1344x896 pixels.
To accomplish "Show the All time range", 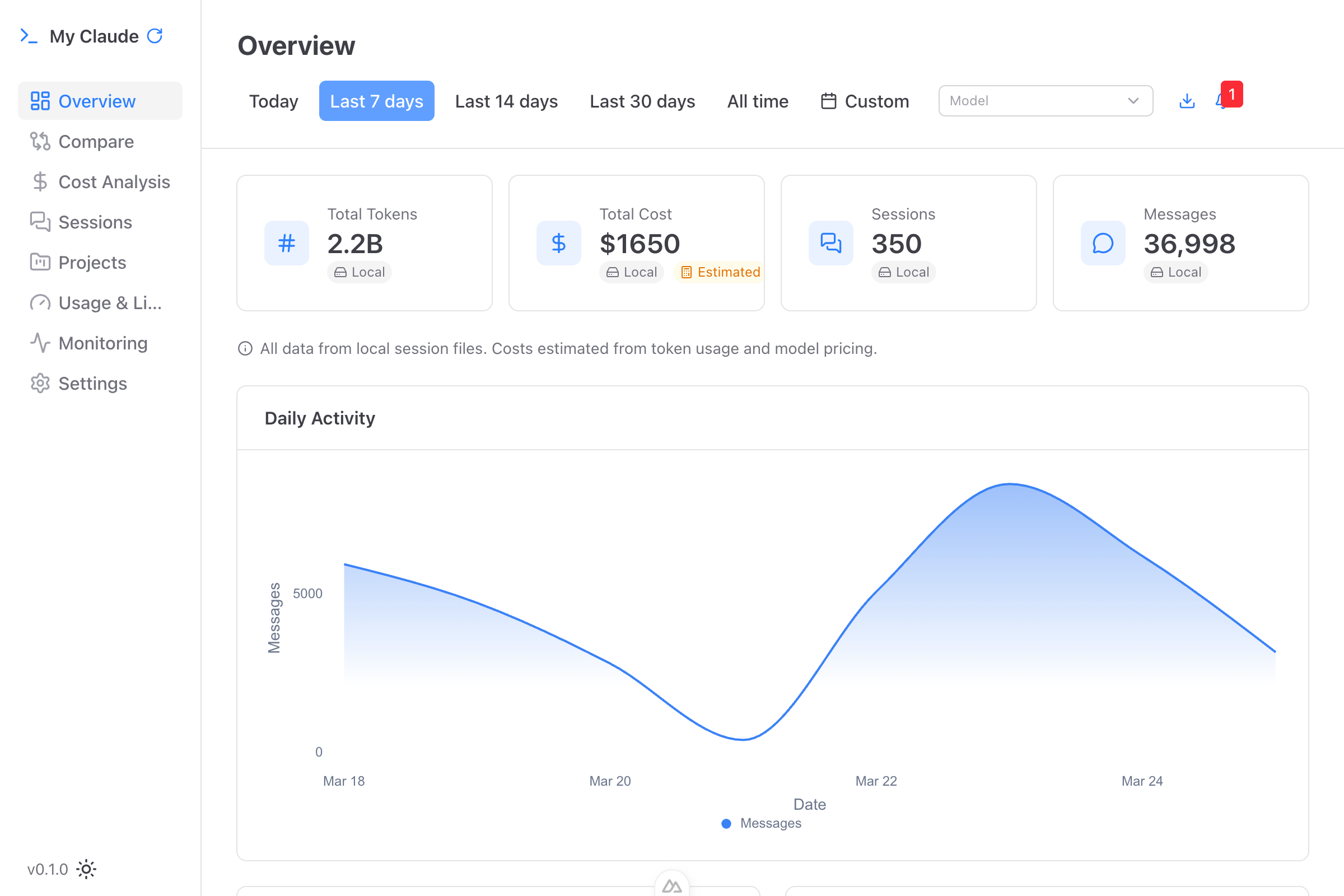I will coord(758,101).
